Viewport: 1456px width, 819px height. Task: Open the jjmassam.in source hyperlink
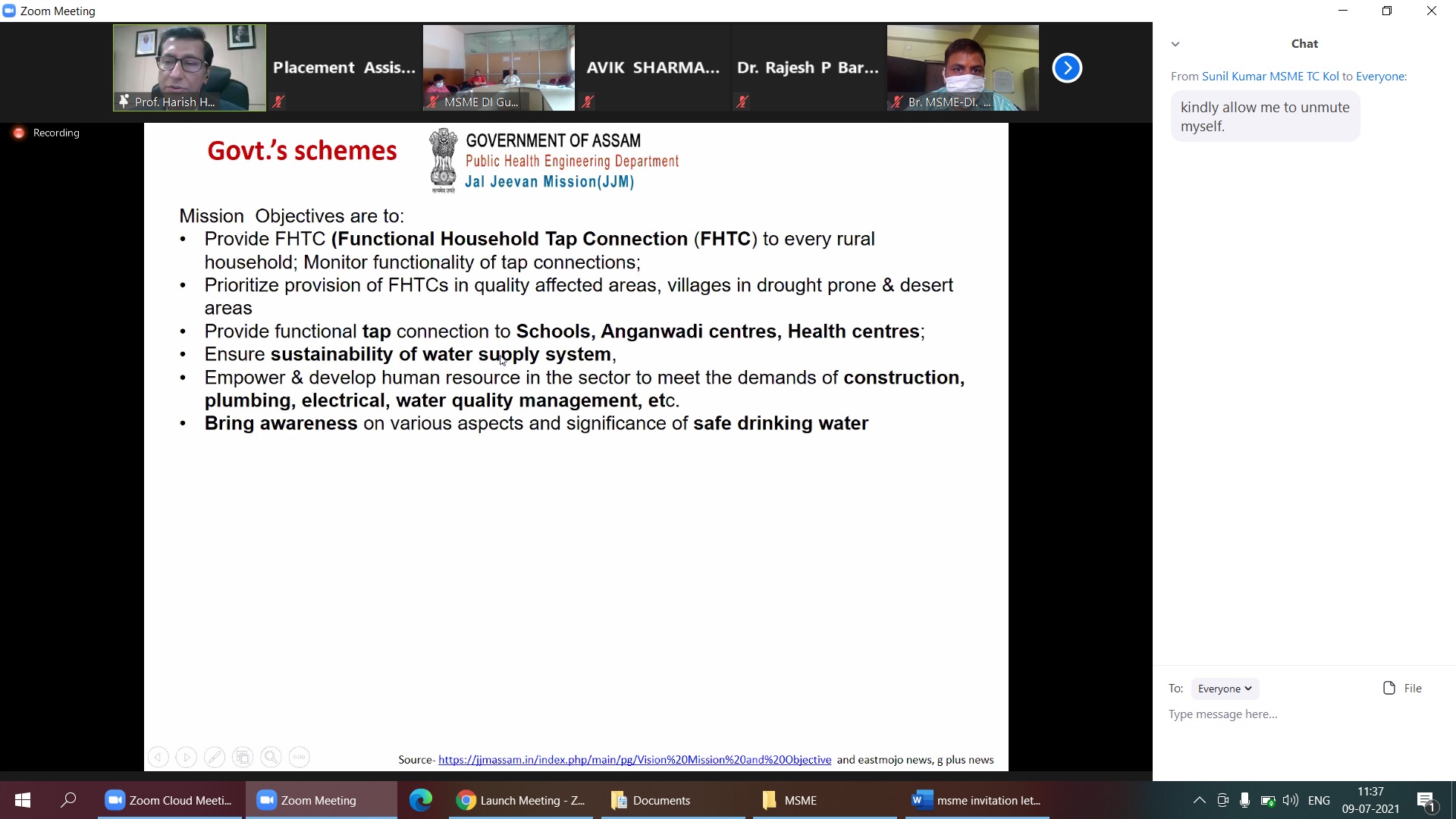(x=634, y=759)
